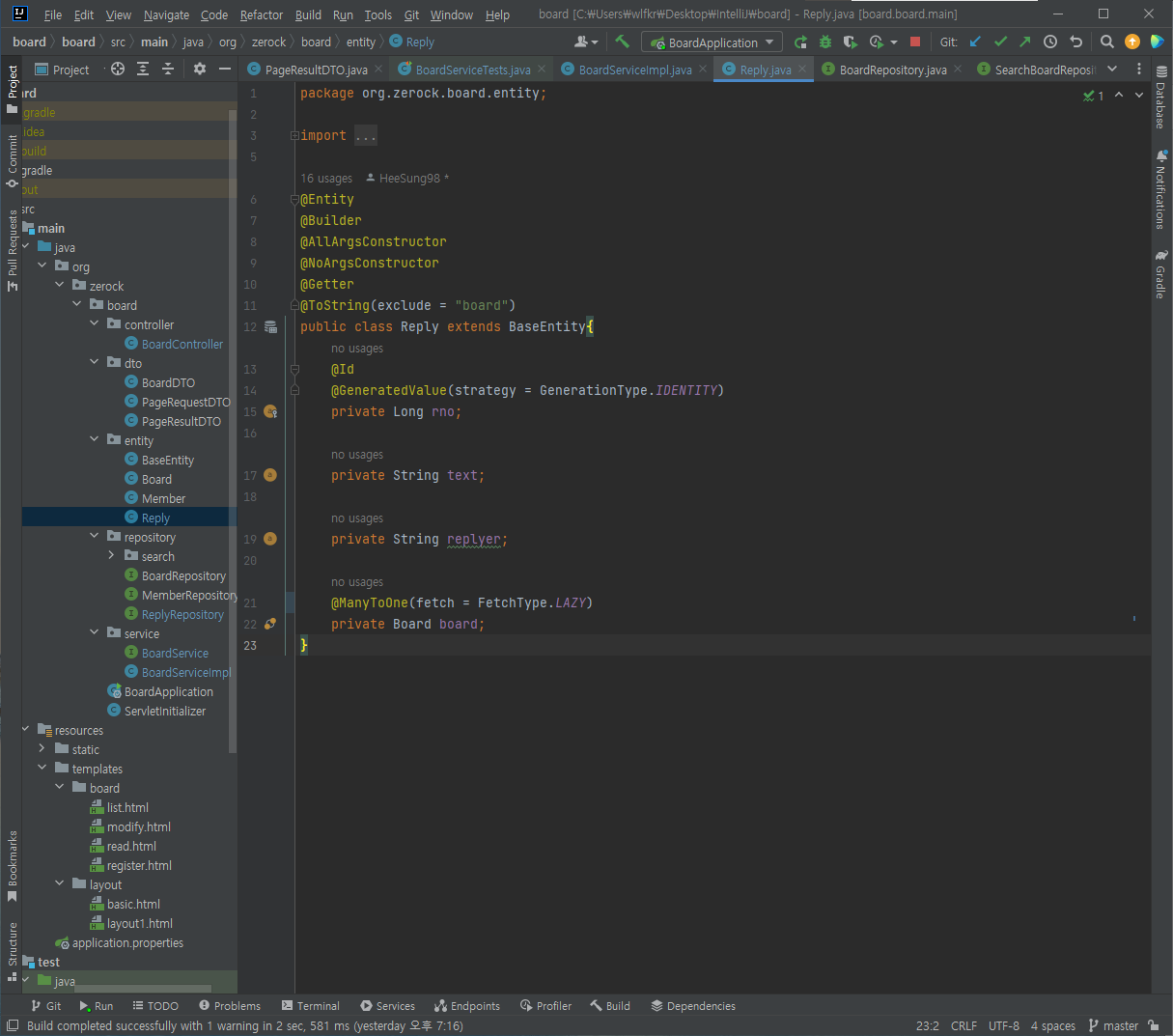
Task: Collapse the templates folder
Action: pos(42,769)
